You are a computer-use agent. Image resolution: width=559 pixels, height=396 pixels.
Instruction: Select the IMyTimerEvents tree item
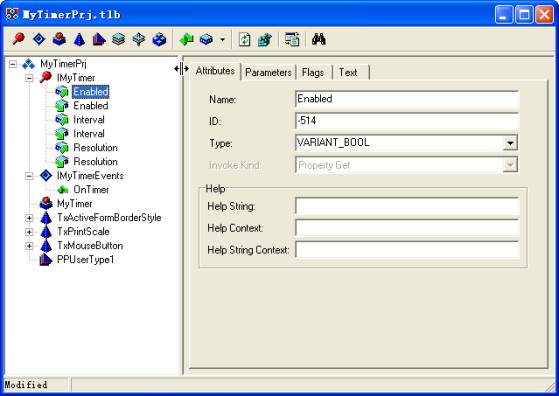tap(90, 175)
